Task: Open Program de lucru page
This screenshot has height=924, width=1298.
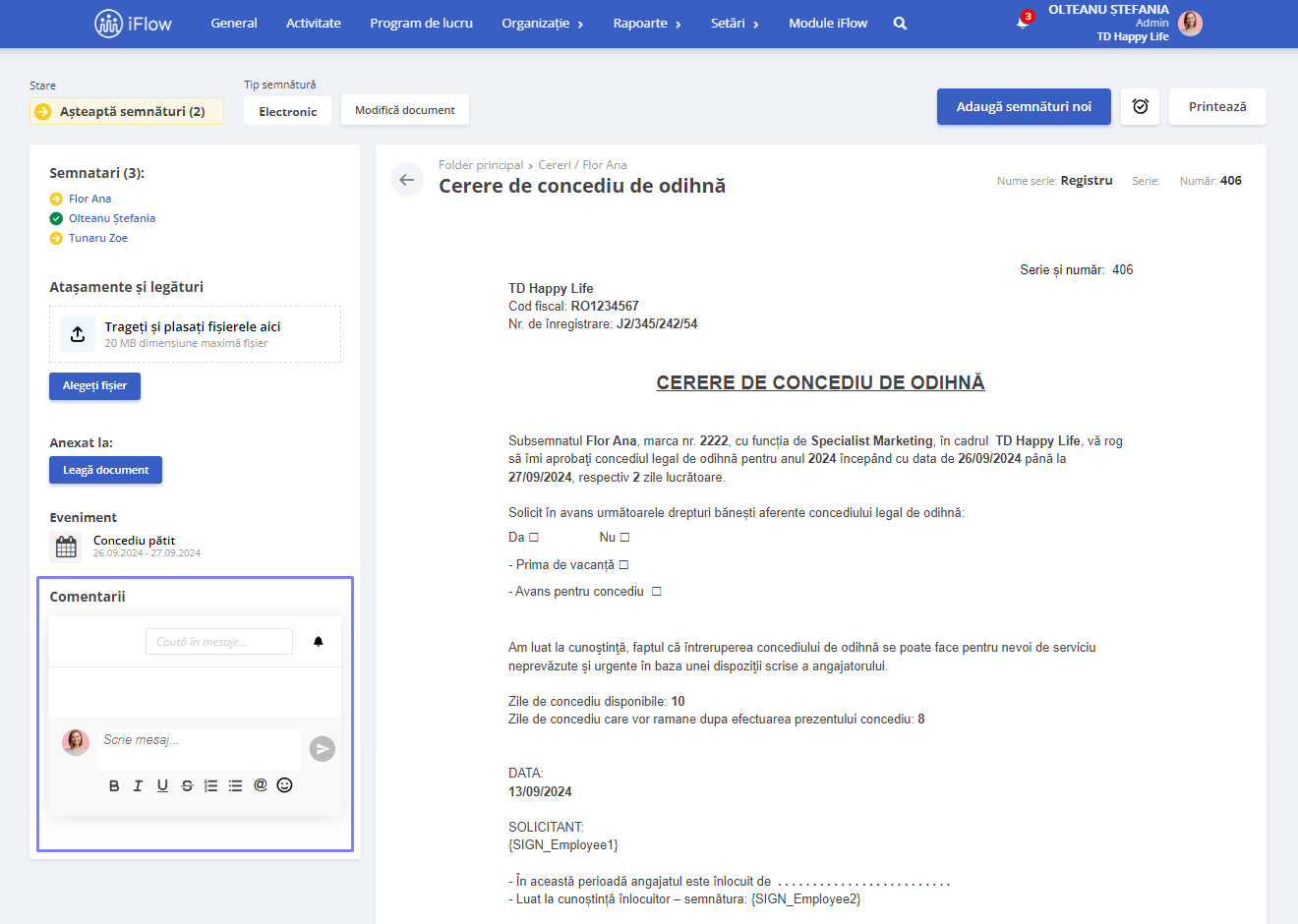Action: (x=421, y=24)
